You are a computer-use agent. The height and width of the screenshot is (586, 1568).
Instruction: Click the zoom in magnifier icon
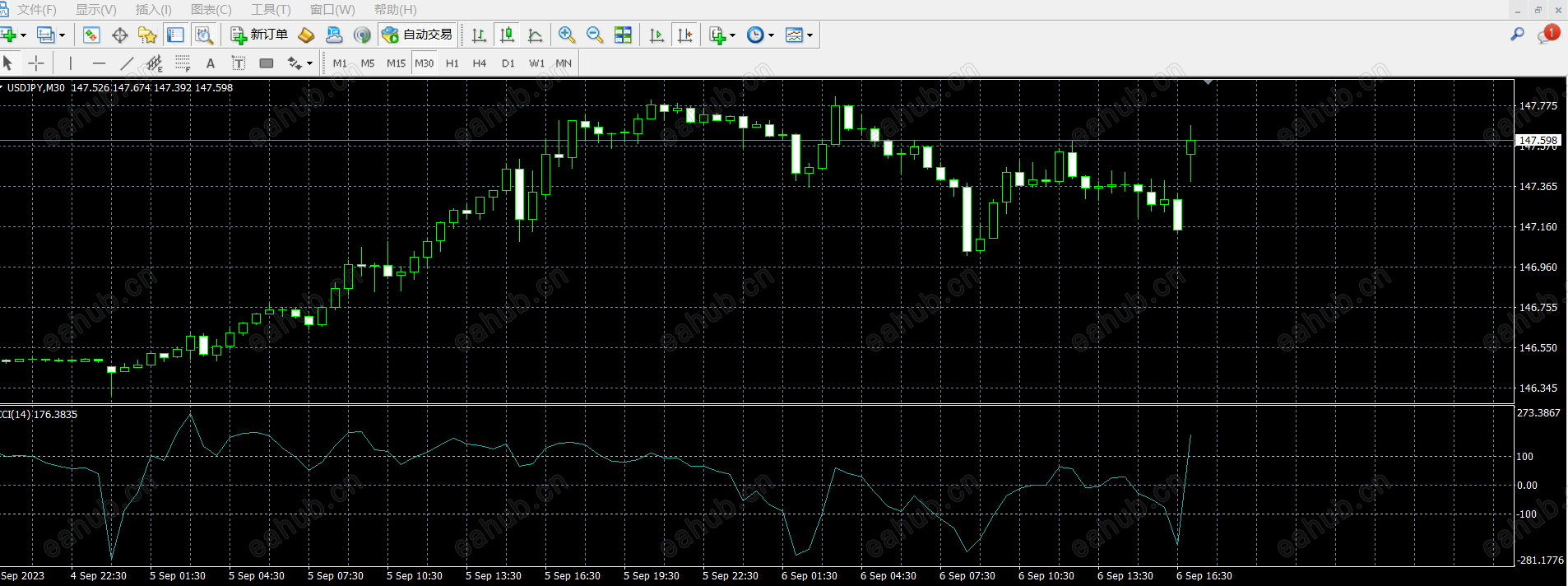[x=567, y=35]
